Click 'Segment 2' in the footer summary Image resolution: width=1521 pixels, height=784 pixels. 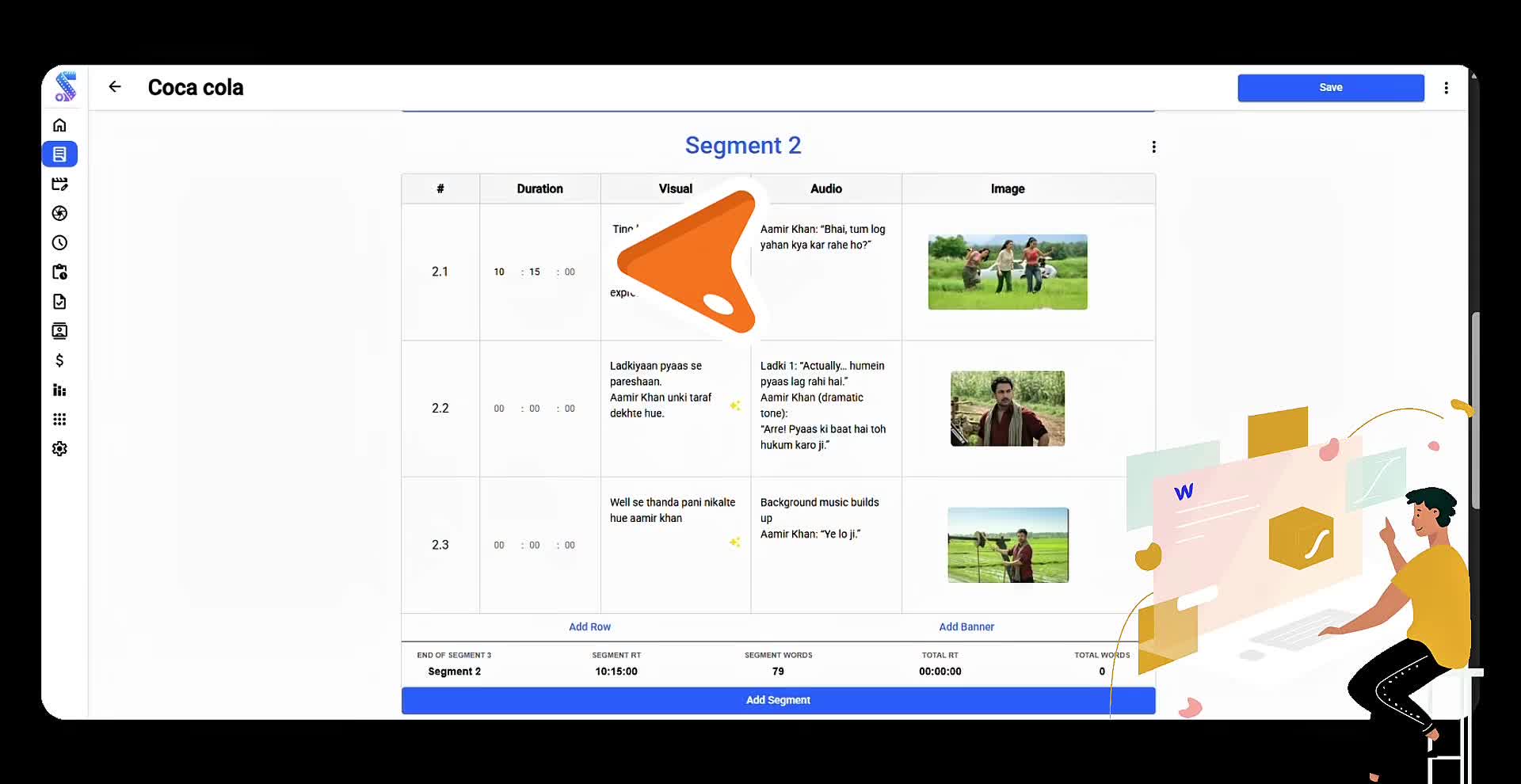(455, 672)
